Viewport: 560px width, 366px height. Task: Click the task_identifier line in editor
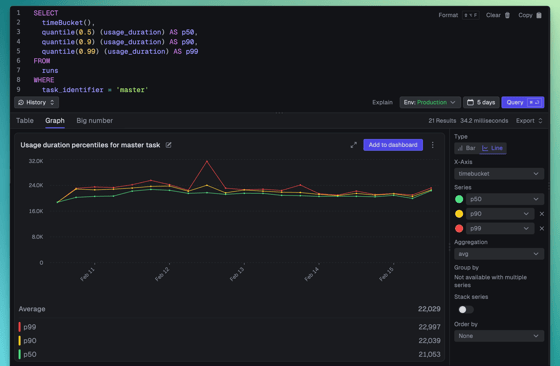95,90
